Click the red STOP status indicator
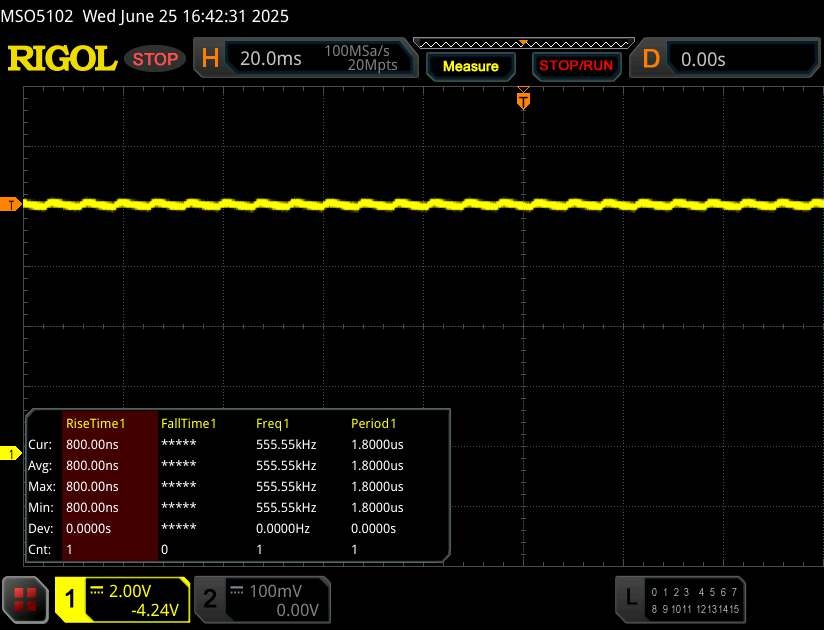824x630 pixels. (155, 59)
